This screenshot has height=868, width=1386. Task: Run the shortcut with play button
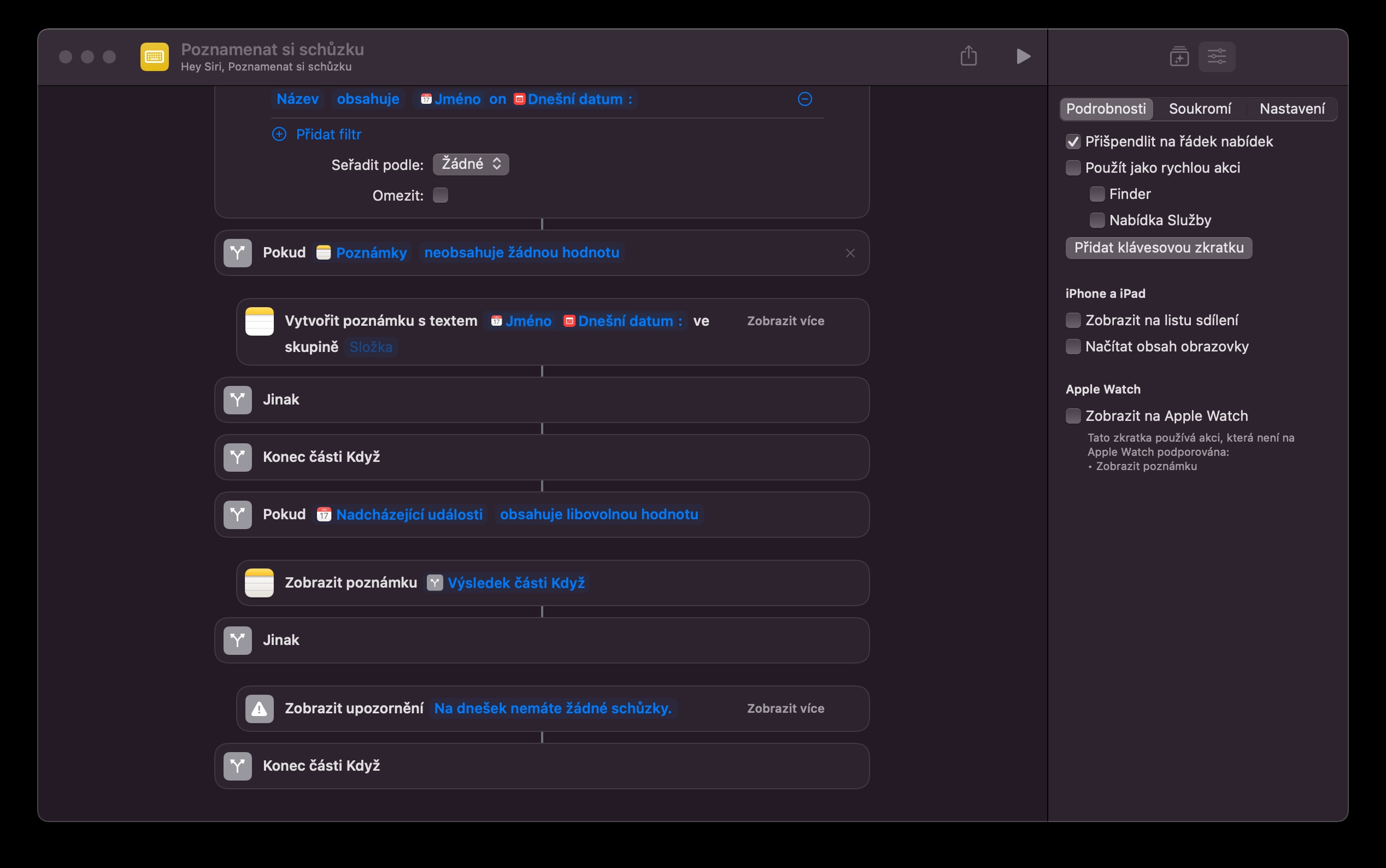point(1023,56)
